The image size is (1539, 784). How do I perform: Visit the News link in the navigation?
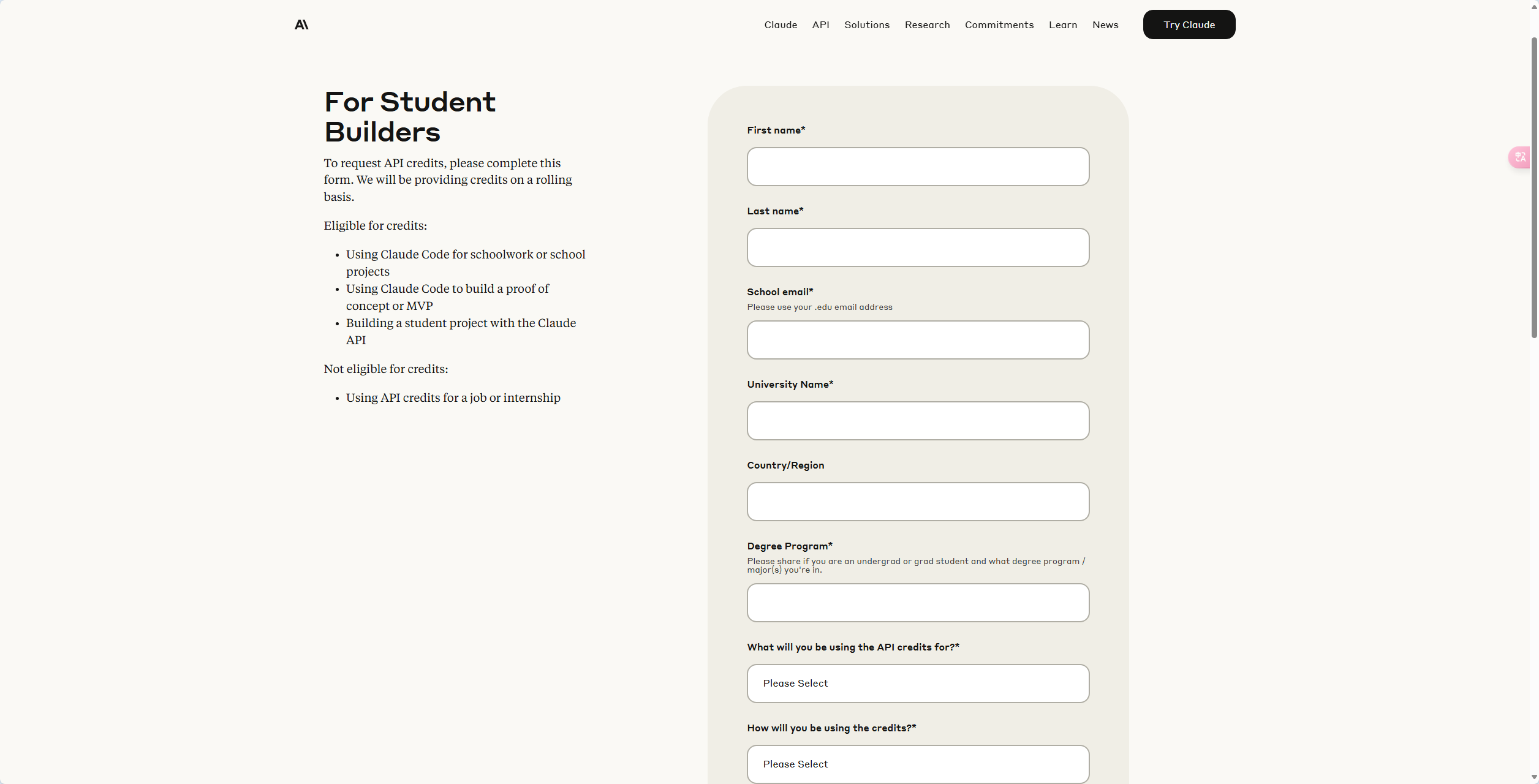tap(1105, 25)
